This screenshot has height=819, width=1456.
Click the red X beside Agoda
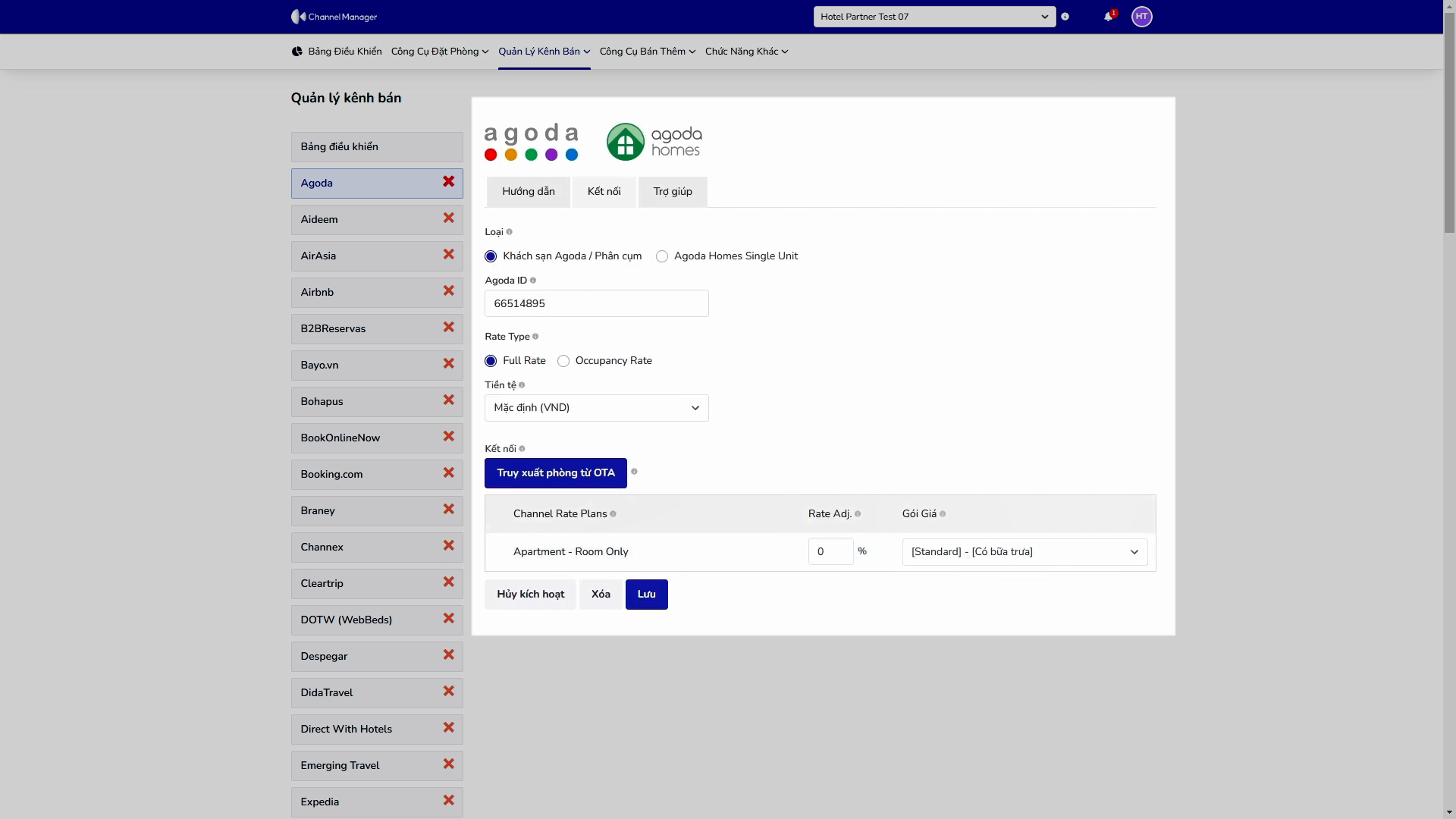(449, 182)
